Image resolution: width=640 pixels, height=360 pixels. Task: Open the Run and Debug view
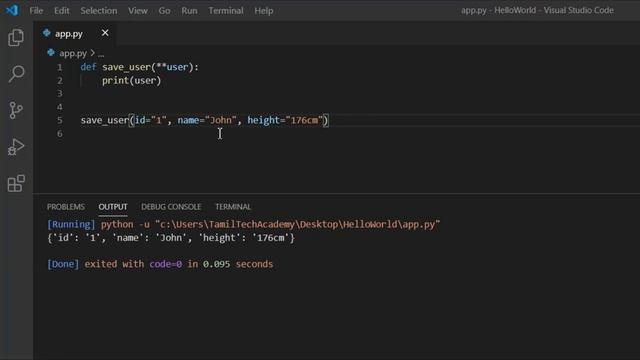(16, 147)
